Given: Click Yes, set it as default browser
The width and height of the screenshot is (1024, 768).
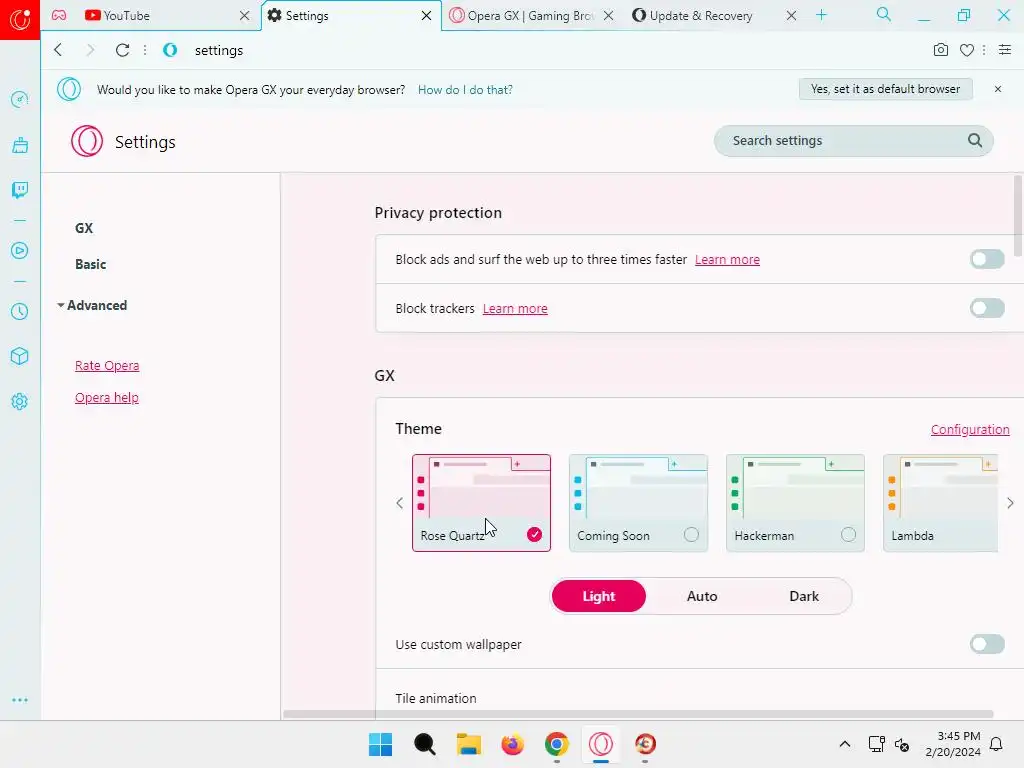Looking at the screenshot, I should click(886, 89).
